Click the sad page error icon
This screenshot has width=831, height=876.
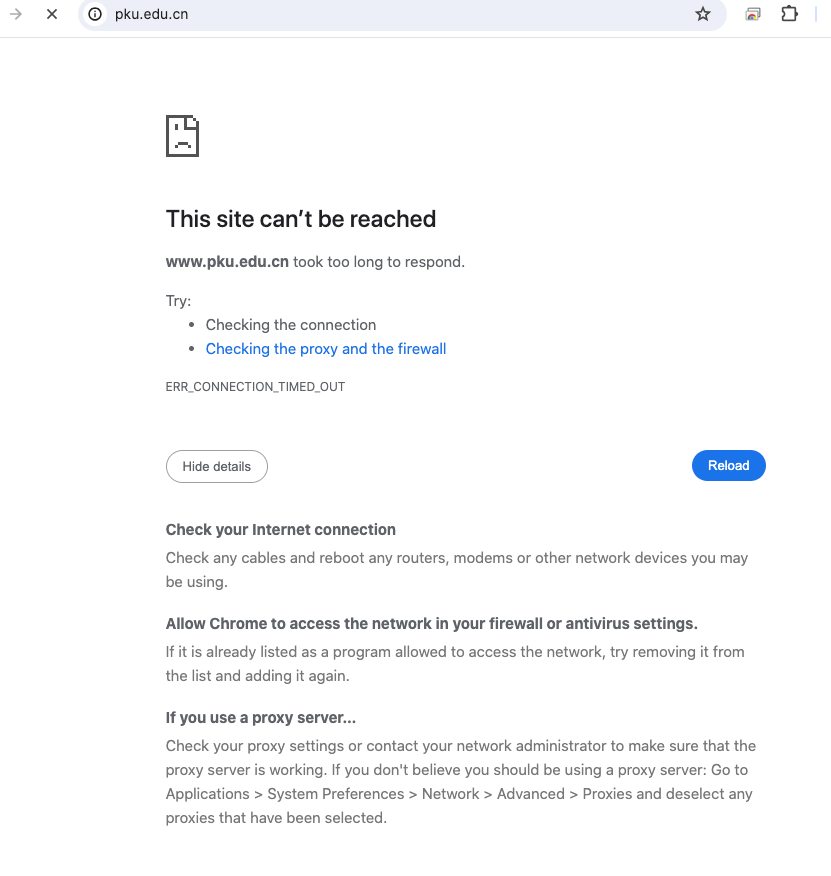(182, 136)
